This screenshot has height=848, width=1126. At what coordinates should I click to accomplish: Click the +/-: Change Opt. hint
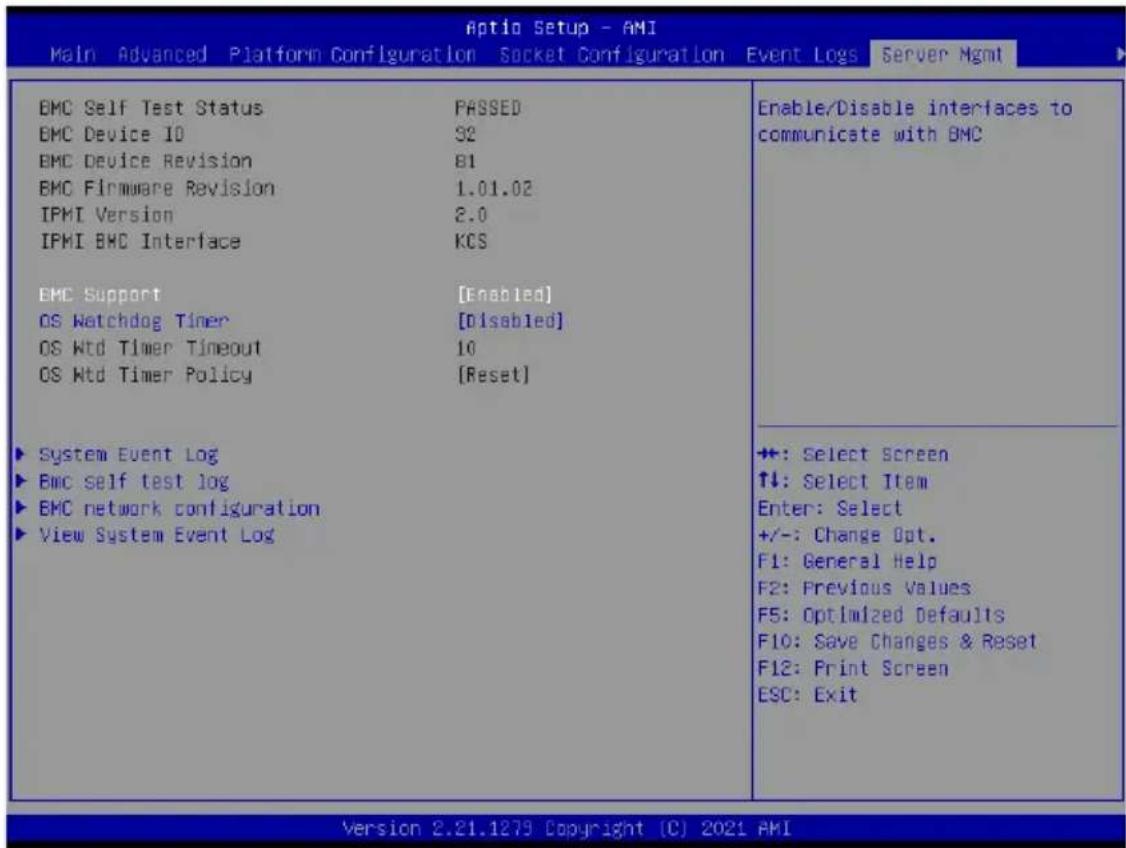pyautogui.click(x=847, y=536)
